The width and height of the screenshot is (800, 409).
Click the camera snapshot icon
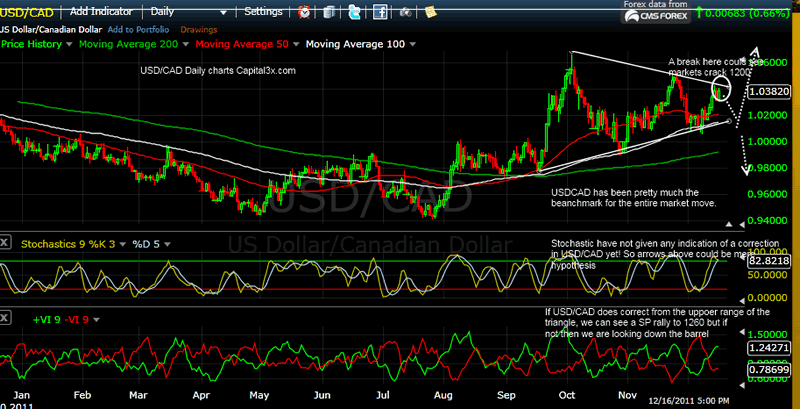click(x=407, y=12)
